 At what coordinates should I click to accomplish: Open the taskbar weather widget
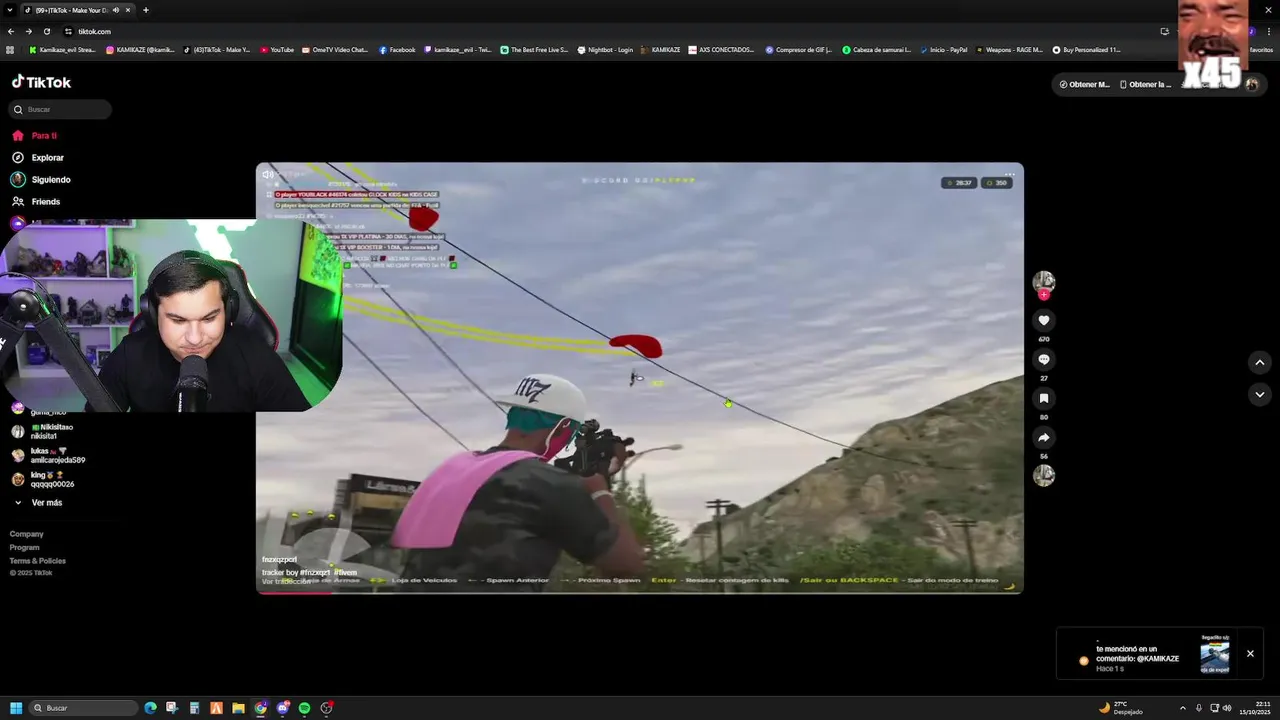(1121, 708)
